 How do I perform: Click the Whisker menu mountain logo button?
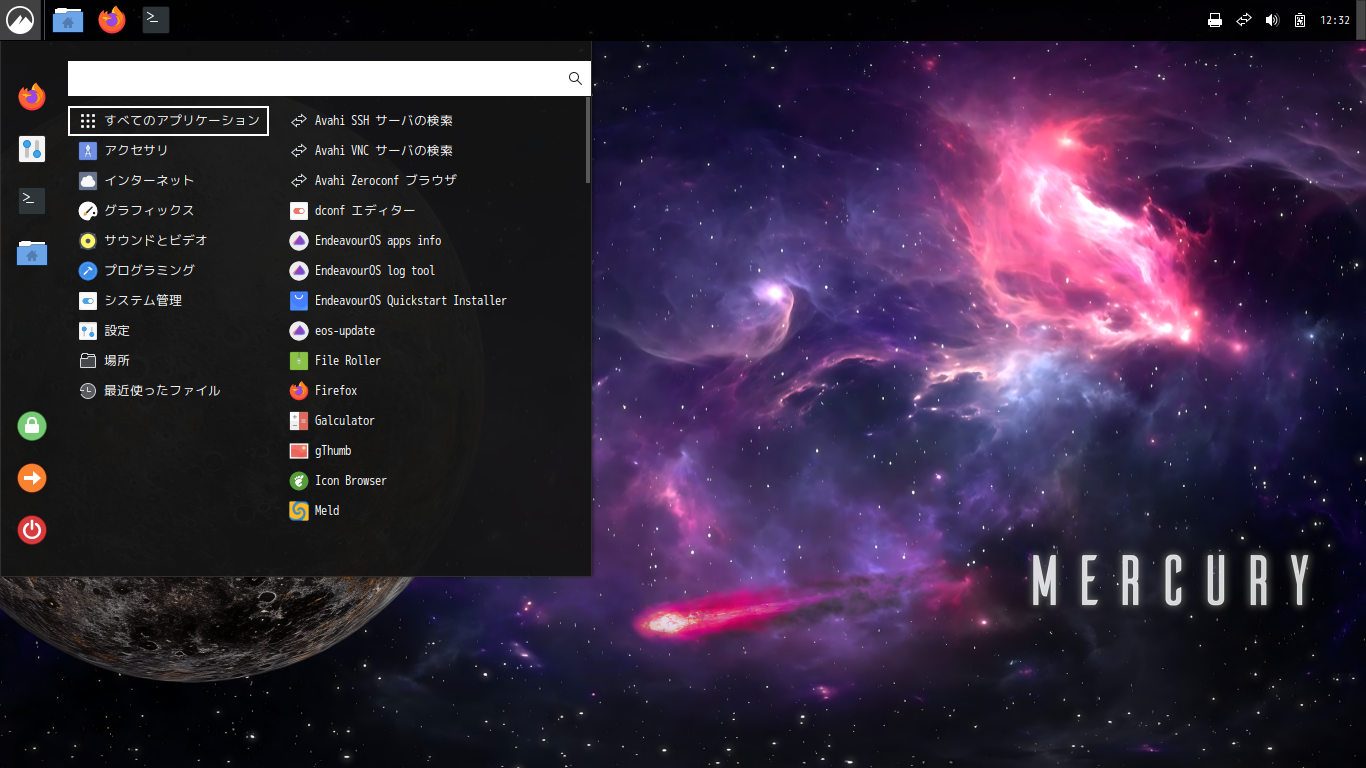tap(20, 20)
